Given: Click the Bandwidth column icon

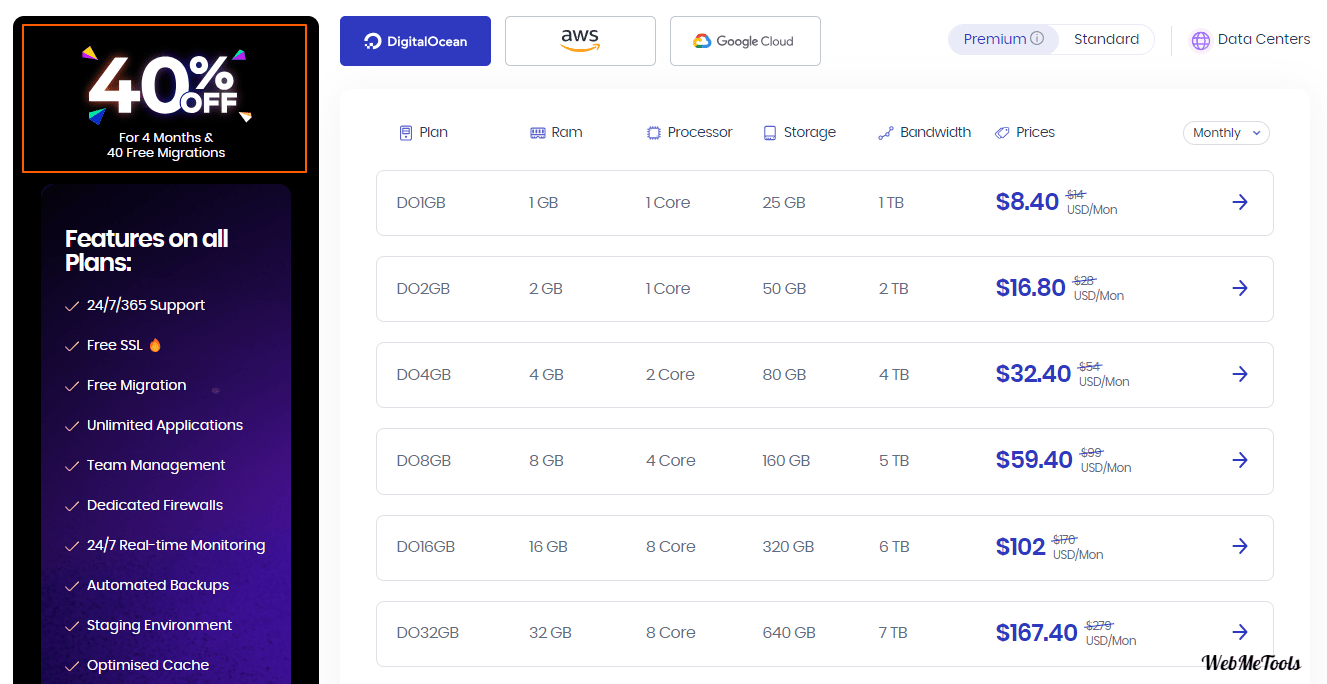Looking at the screenshot, I should (885, 133).
